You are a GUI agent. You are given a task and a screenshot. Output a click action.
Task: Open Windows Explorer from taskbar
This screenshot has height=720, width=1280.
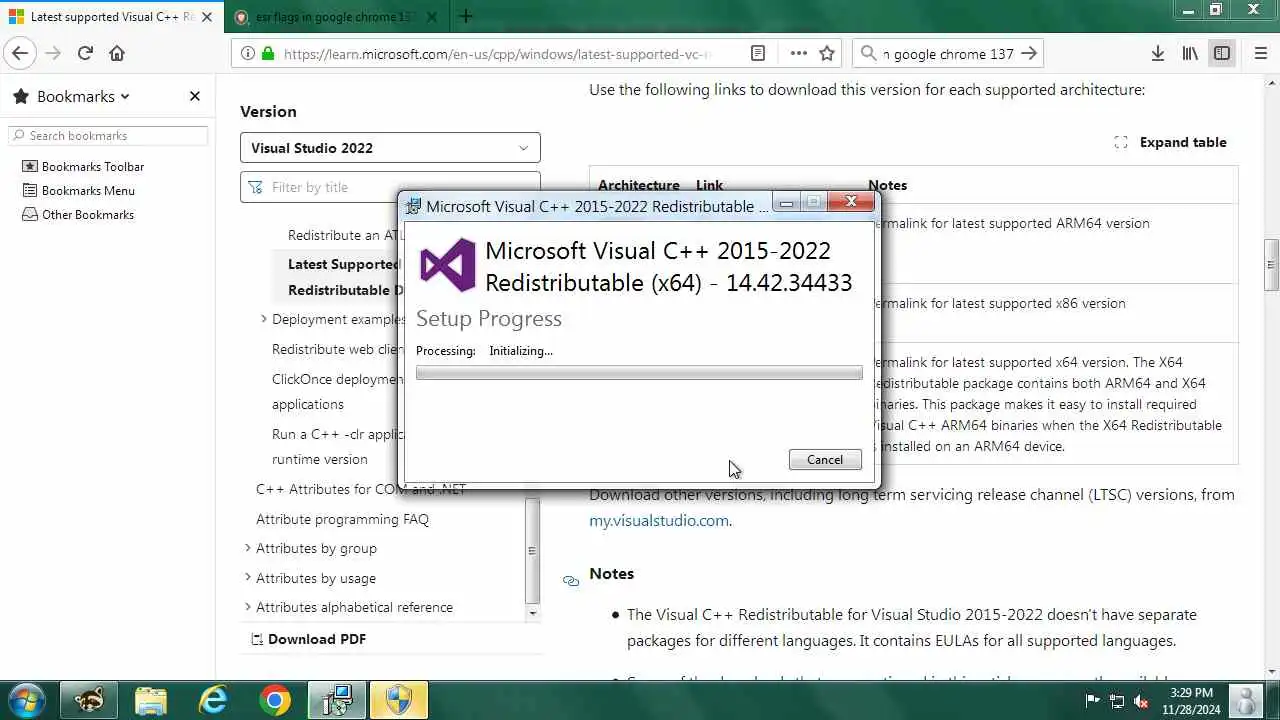coord(151,700)
